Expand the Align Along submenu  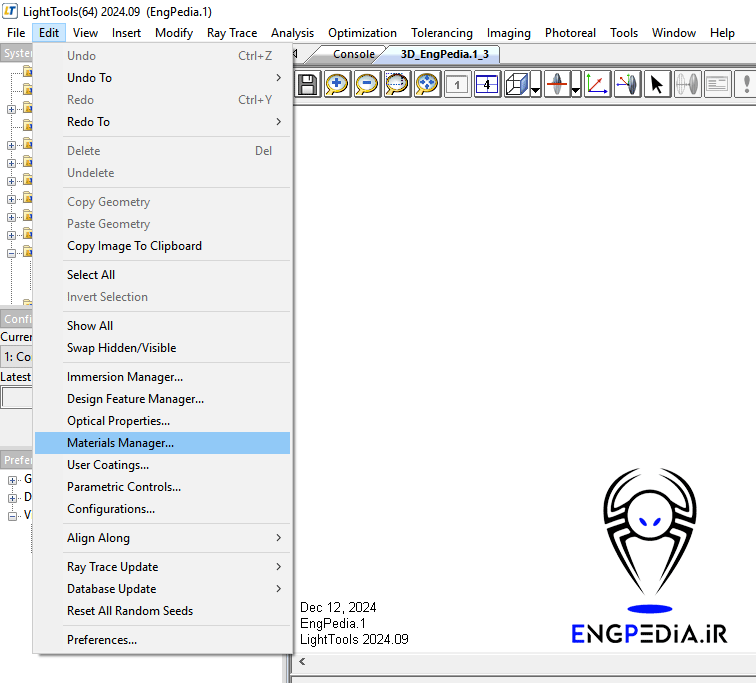[x=162, y=538]
